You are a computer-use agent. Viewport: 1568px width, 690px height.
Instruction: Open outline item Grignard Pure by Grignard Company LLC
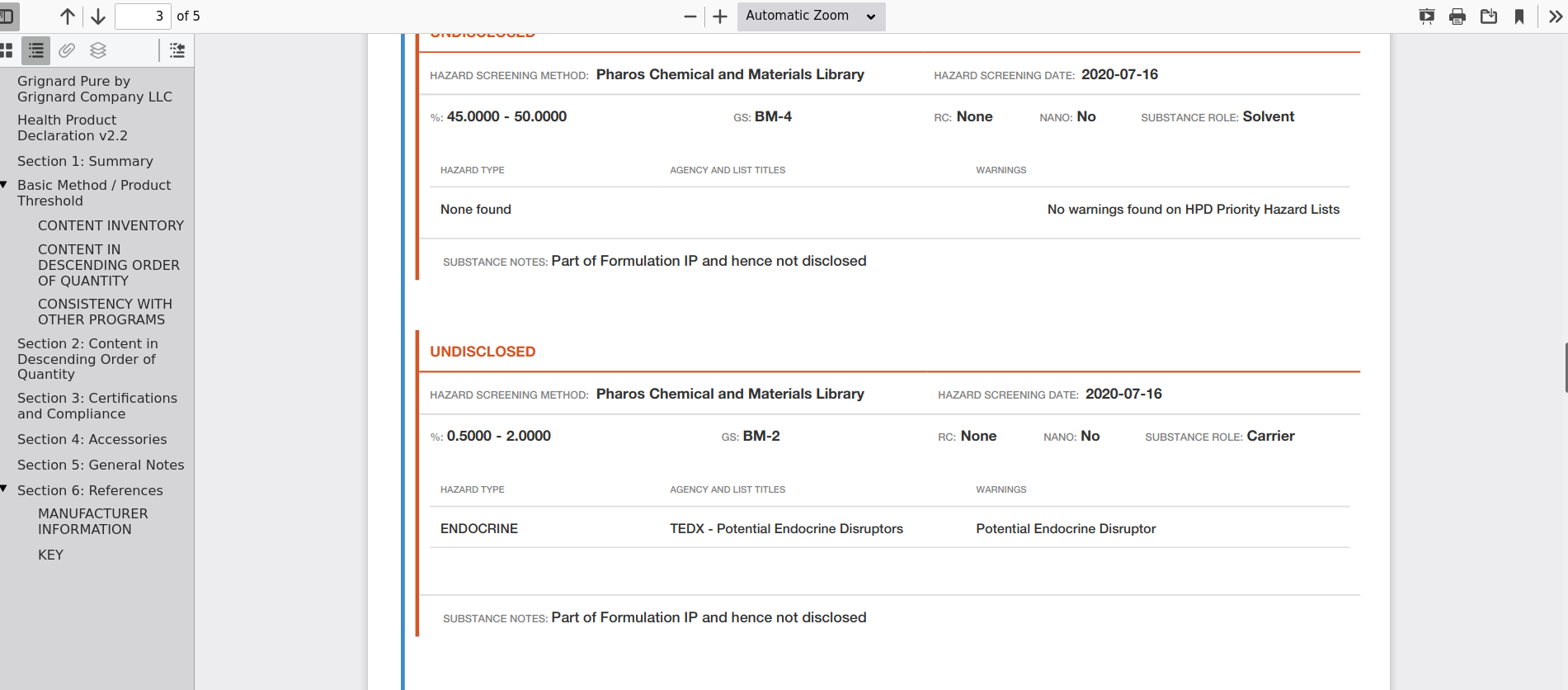[95, 89]
